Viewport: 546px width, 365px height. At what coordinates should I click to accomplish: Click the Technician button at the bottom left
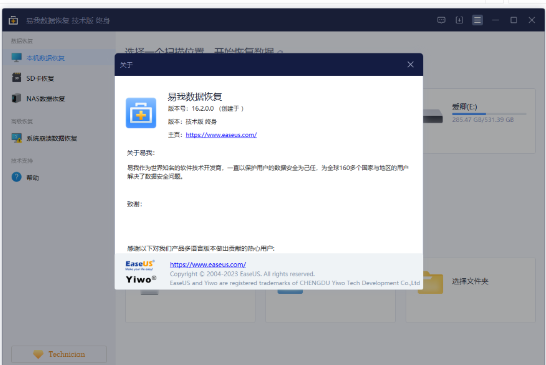coord(59,354)
